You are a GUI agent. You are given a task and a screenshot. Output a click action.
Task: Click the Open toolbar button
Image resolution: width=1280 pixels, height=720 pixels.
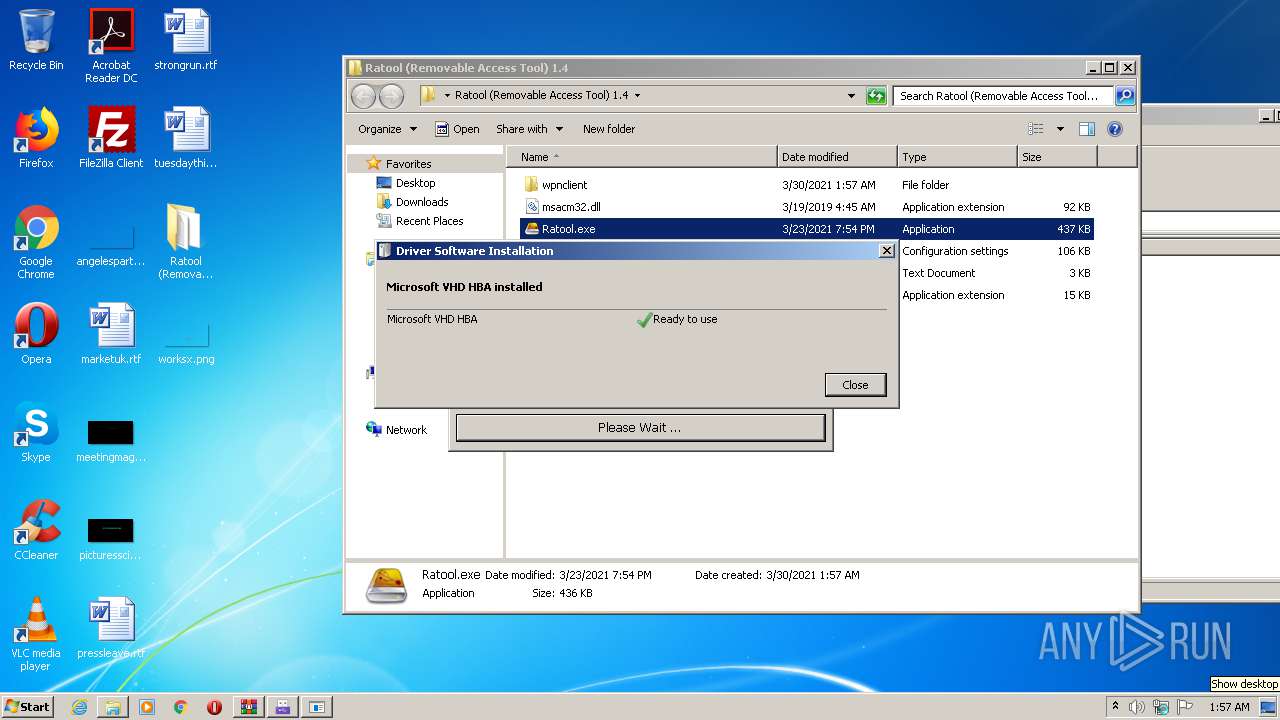(x=457, y=129)
